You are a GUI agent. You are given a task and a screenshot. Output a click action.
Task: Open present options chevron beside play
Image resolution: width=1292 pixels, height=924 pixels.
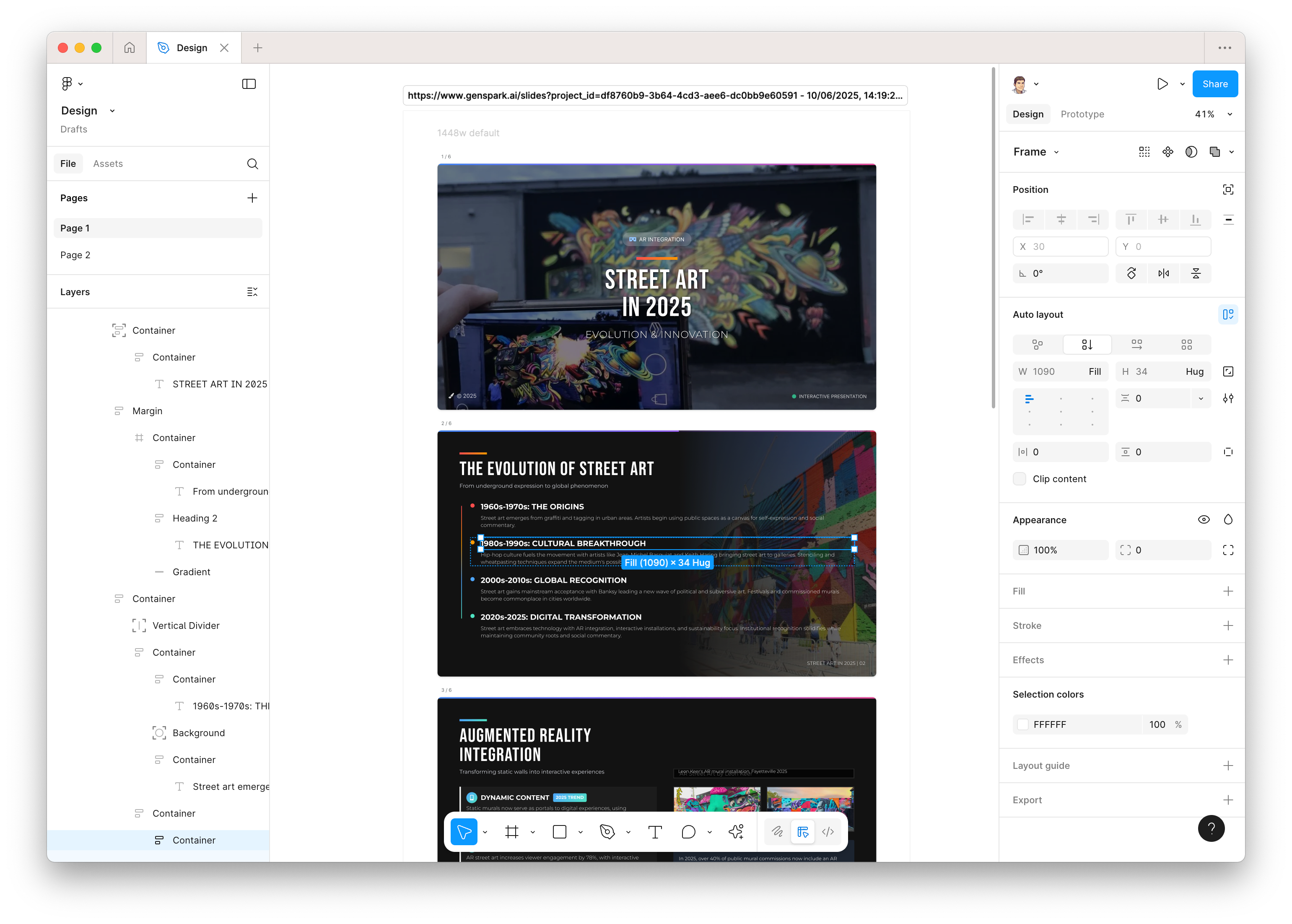tap(1183, 84)
